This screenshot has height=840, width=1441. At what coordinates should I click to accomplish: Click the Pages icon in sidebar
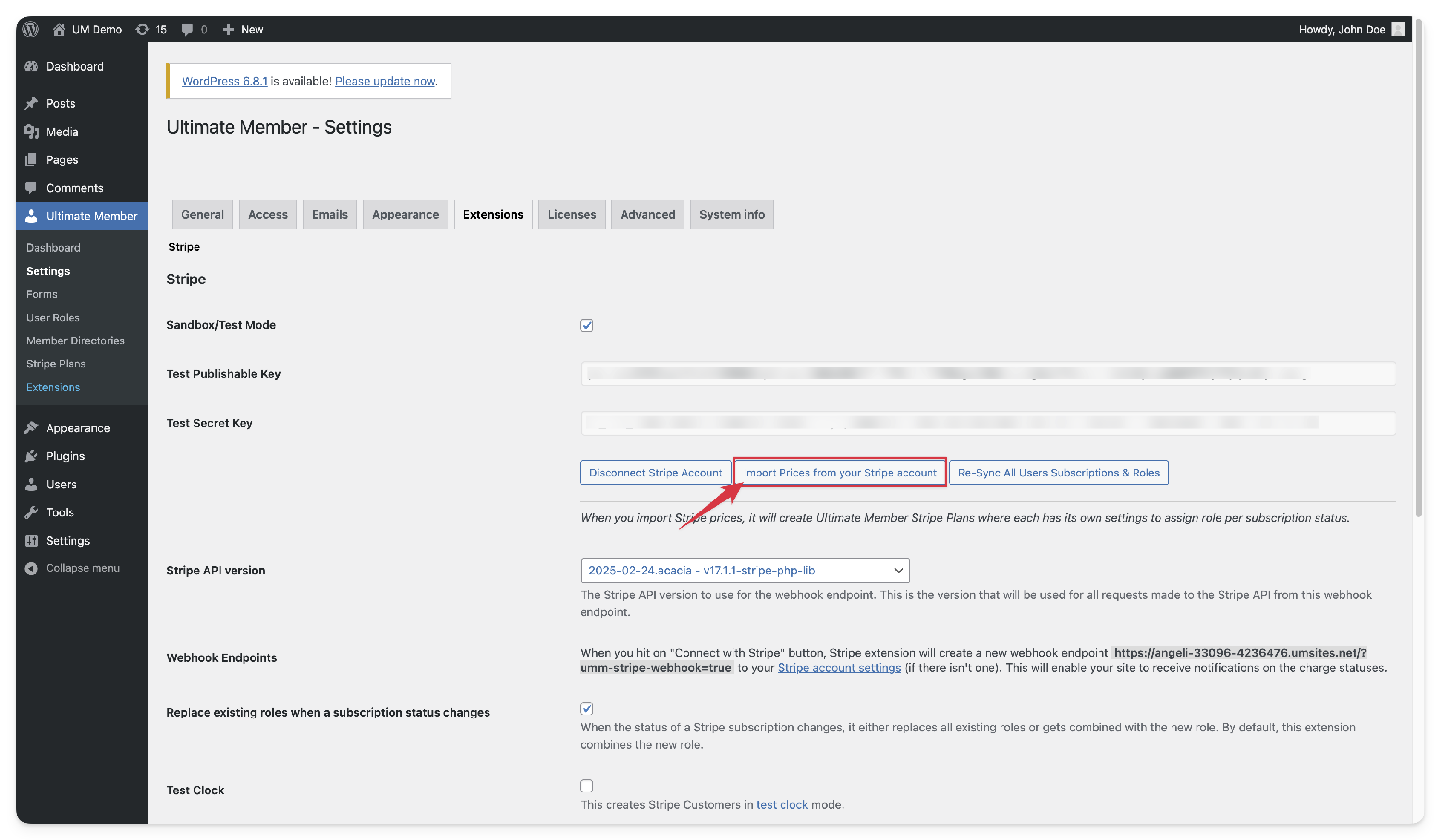(31, 159)
